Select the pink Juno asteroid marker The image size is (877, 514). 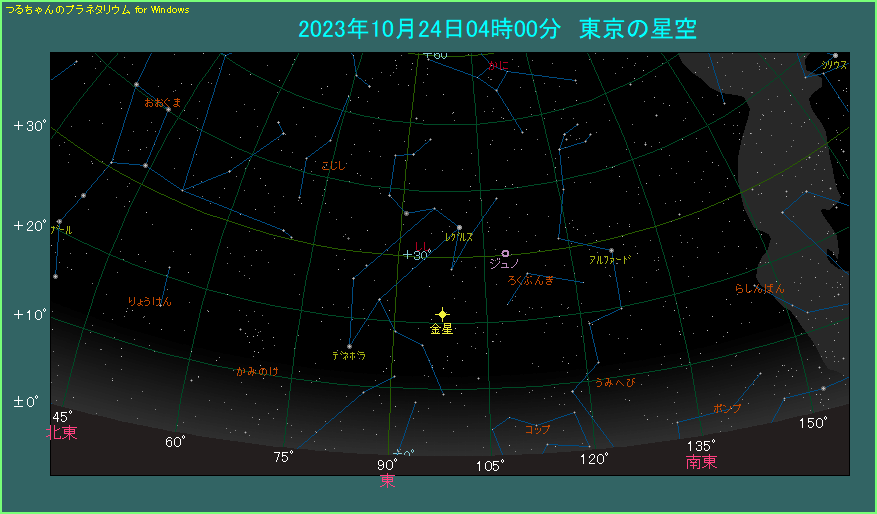coord(505,253)
